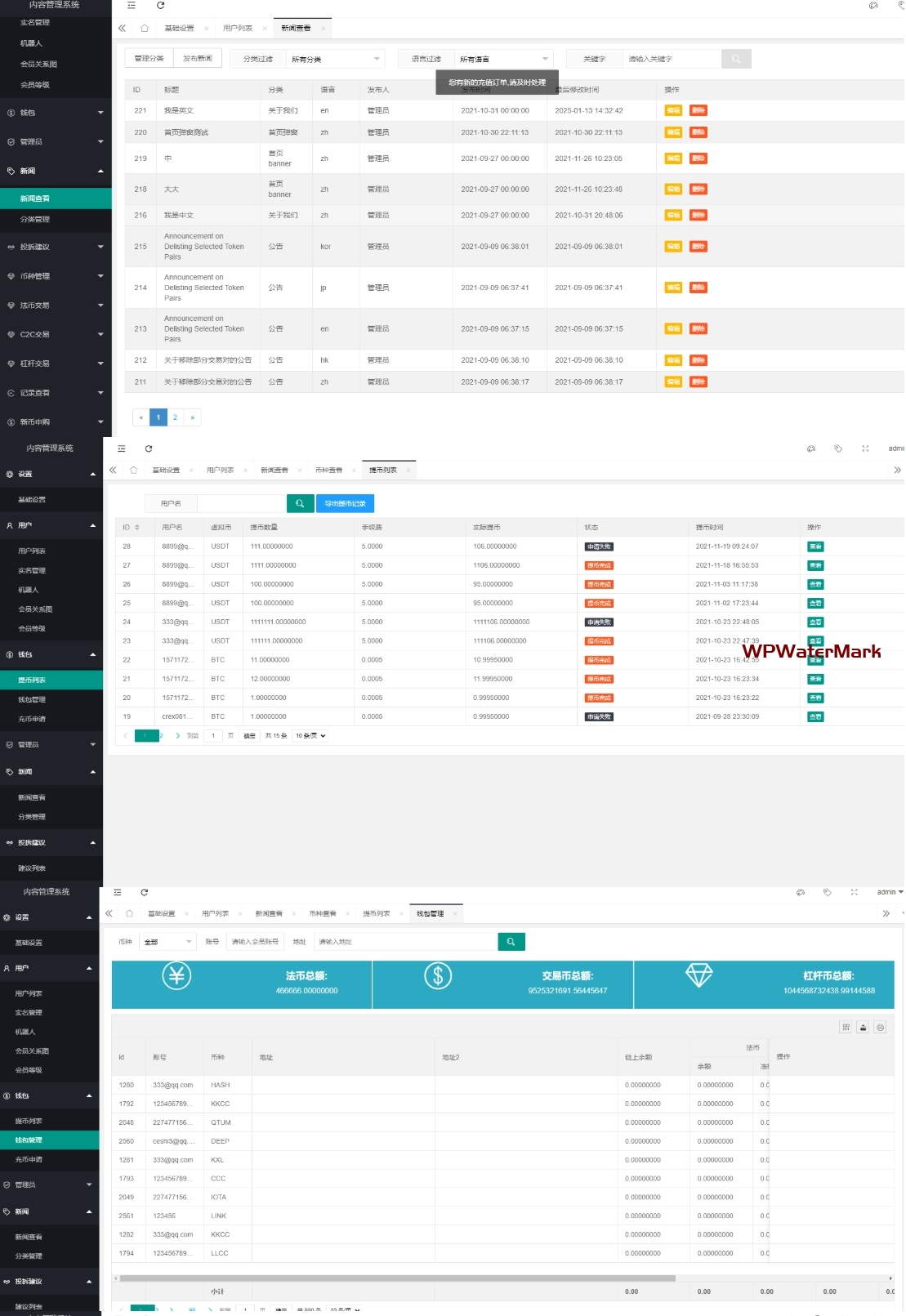Open the 所有语言 language filter dropdown
The image size is (906, 1316).
[x=503, y=59]
